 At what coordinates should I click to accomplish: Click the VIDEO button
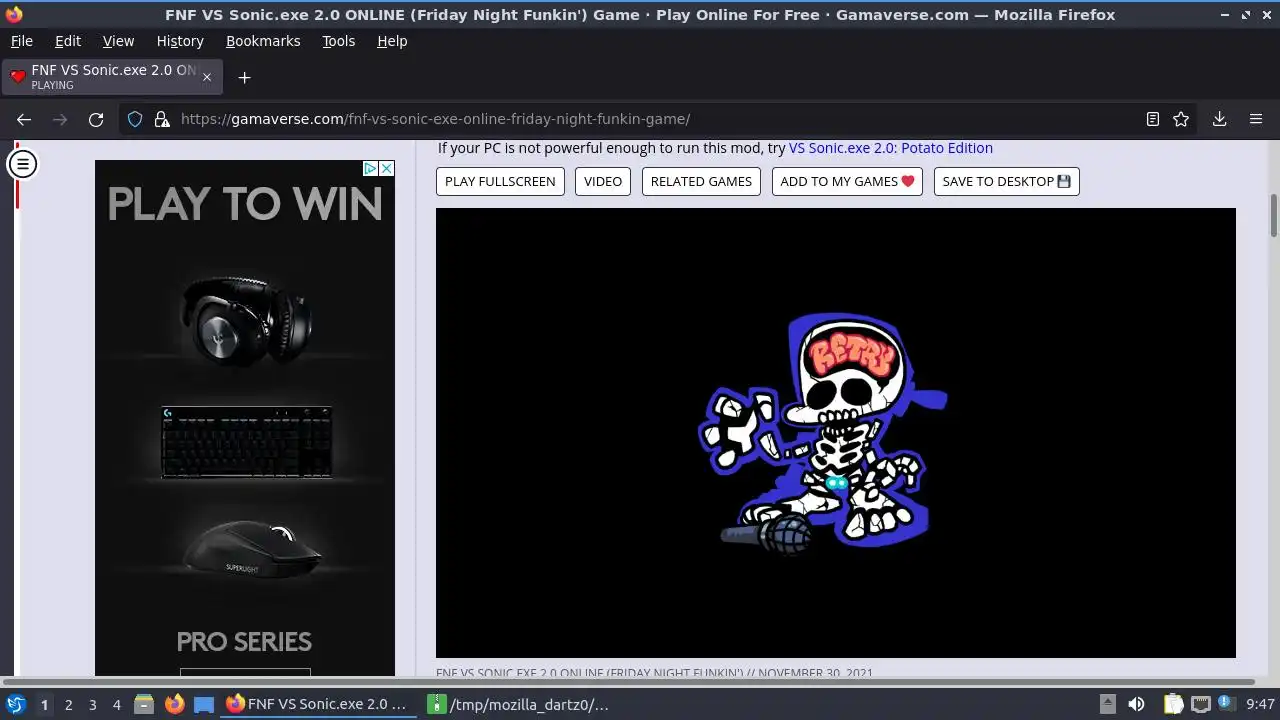603,181
